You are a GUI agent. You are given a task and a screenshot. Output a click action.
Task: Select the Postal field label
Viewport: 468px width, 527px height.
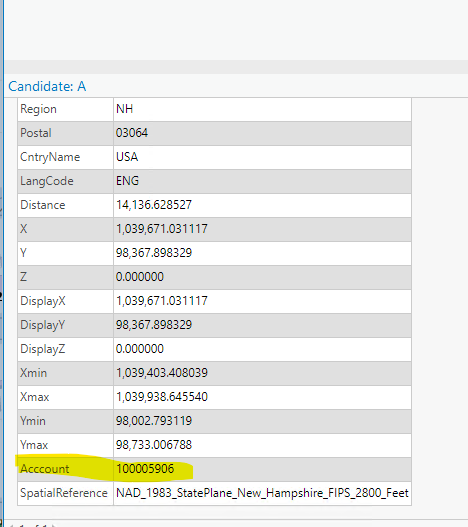tap(36, 133)
